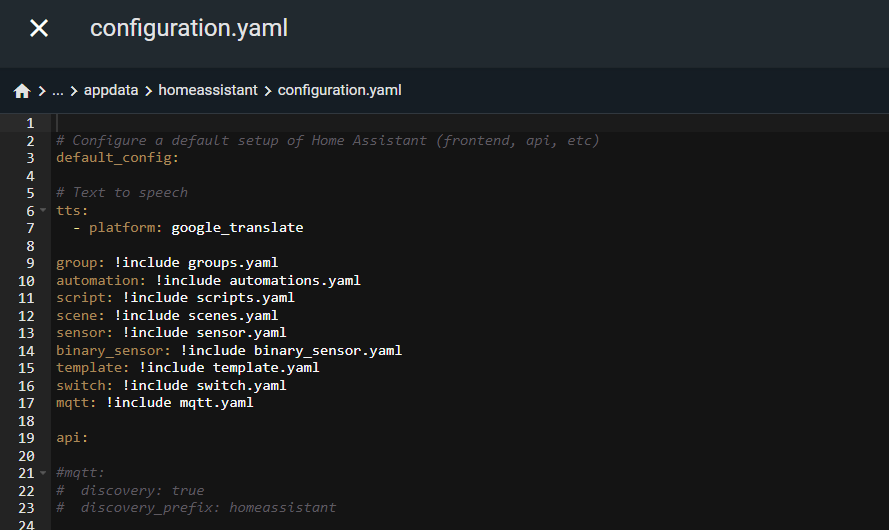Click the configuration.yaml title text
This screenshot has width=889, height=530.
[x=189, y=28]
